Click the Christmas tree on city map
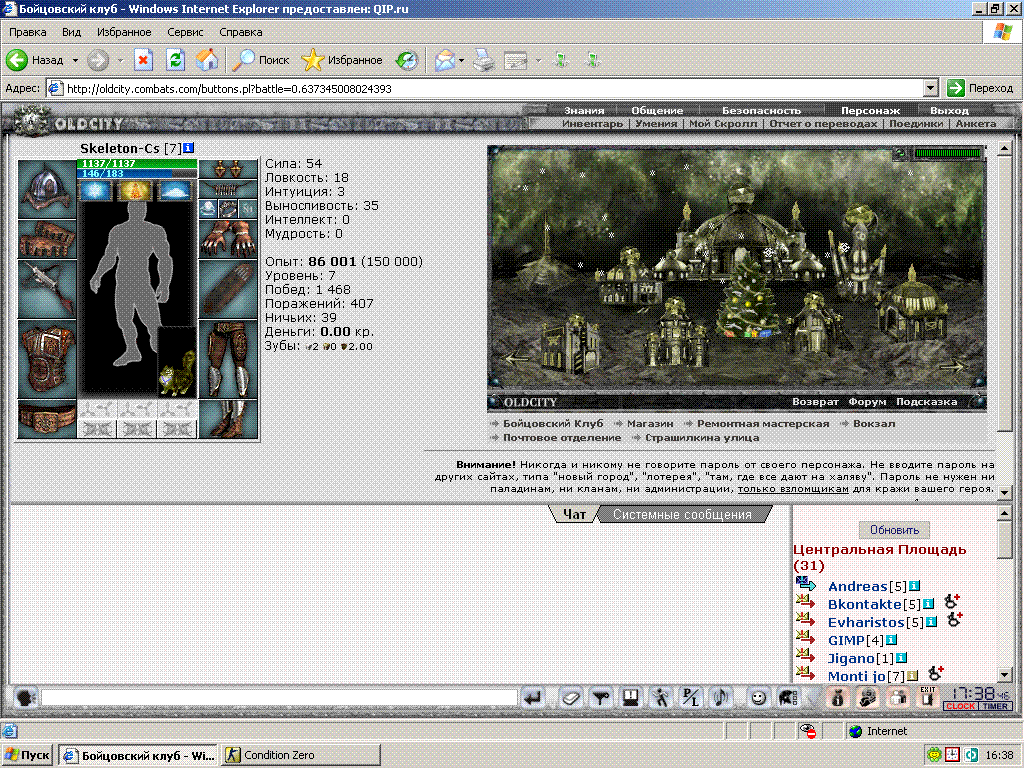Viewport: 1024px width, 768px height. tap(750, 300)
